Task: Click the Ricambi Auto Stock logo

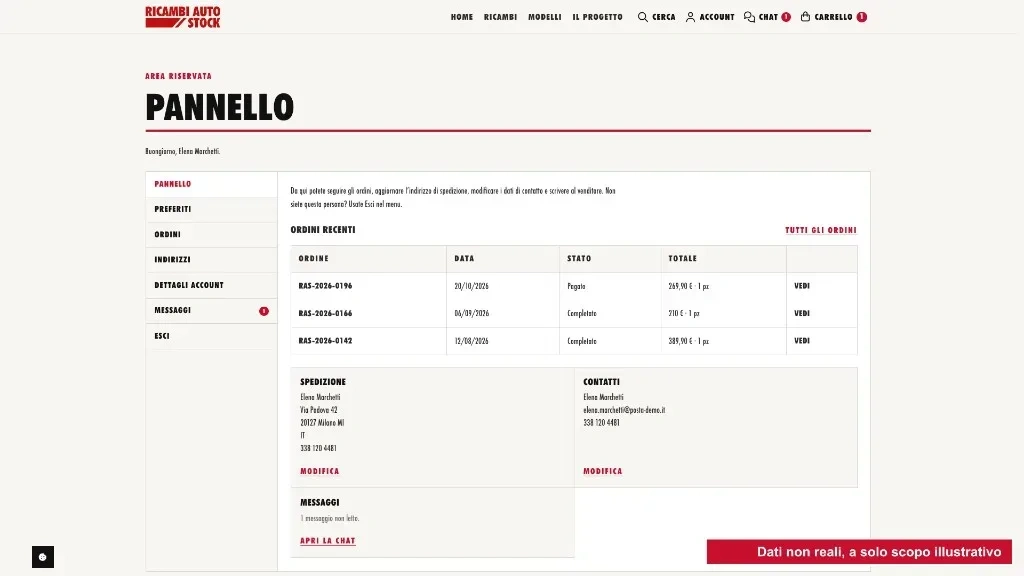Action: 183,17
